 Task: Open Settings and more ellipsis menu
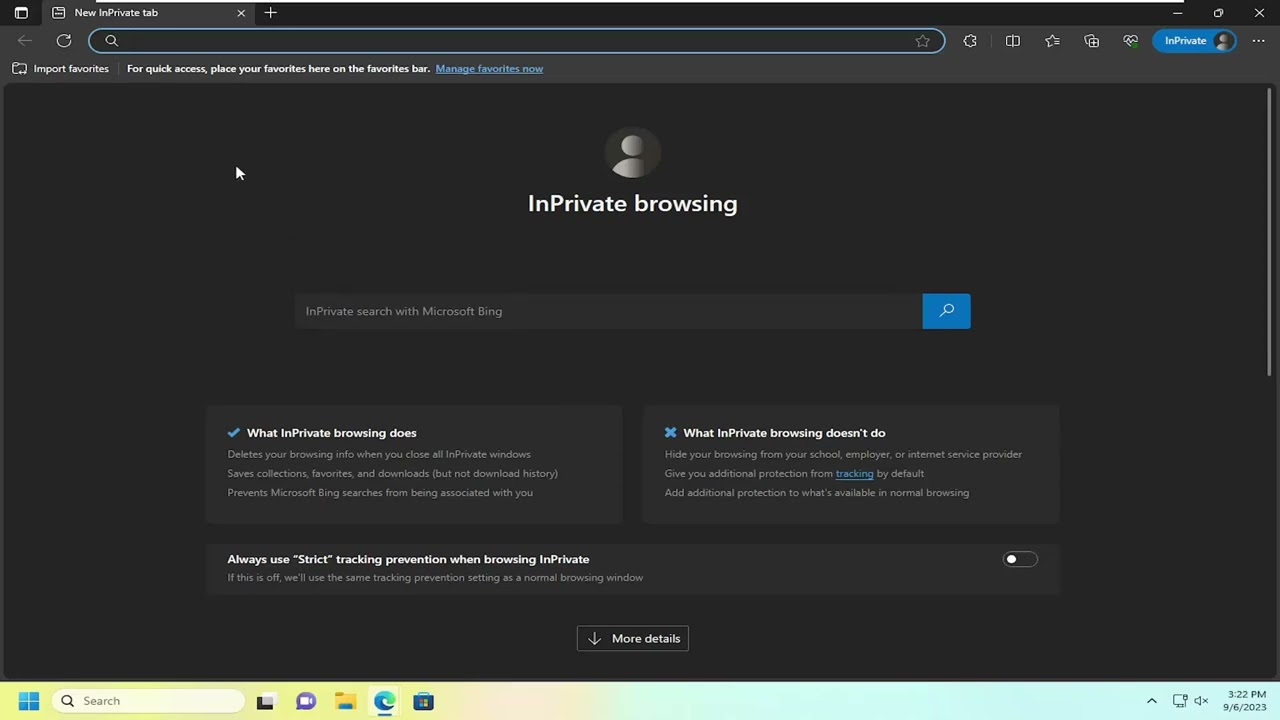click(x=1259, y=41)
